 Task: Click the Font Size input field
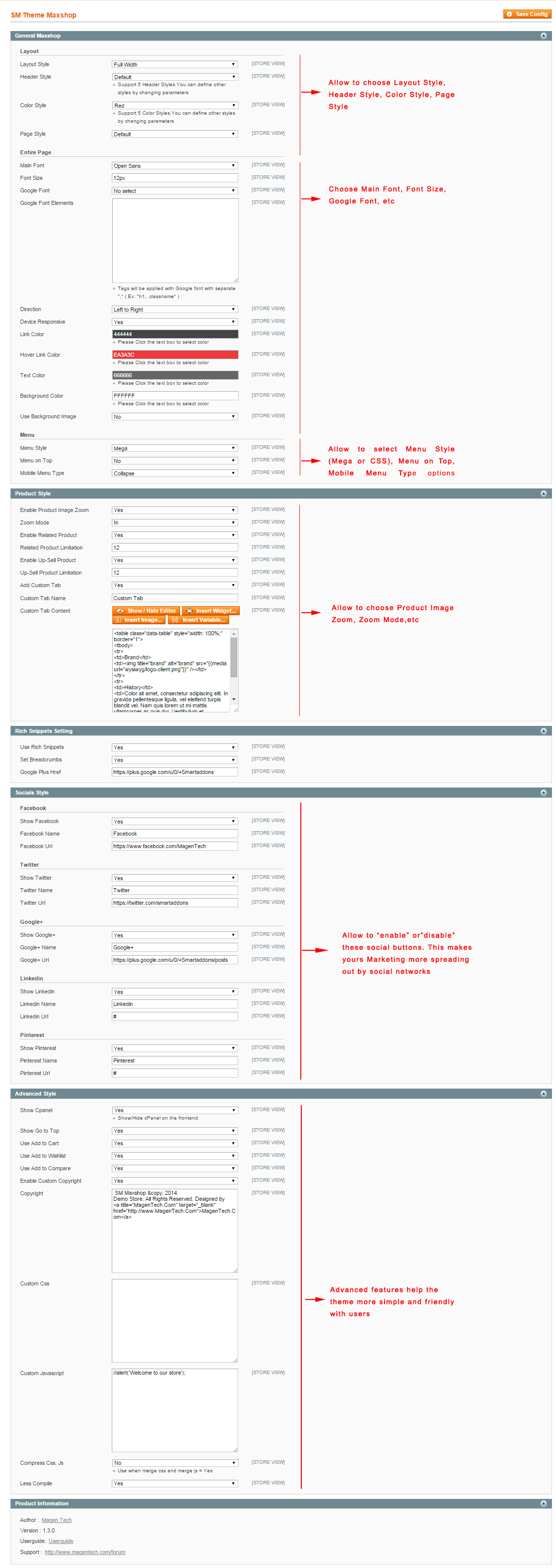coord(175,178)
